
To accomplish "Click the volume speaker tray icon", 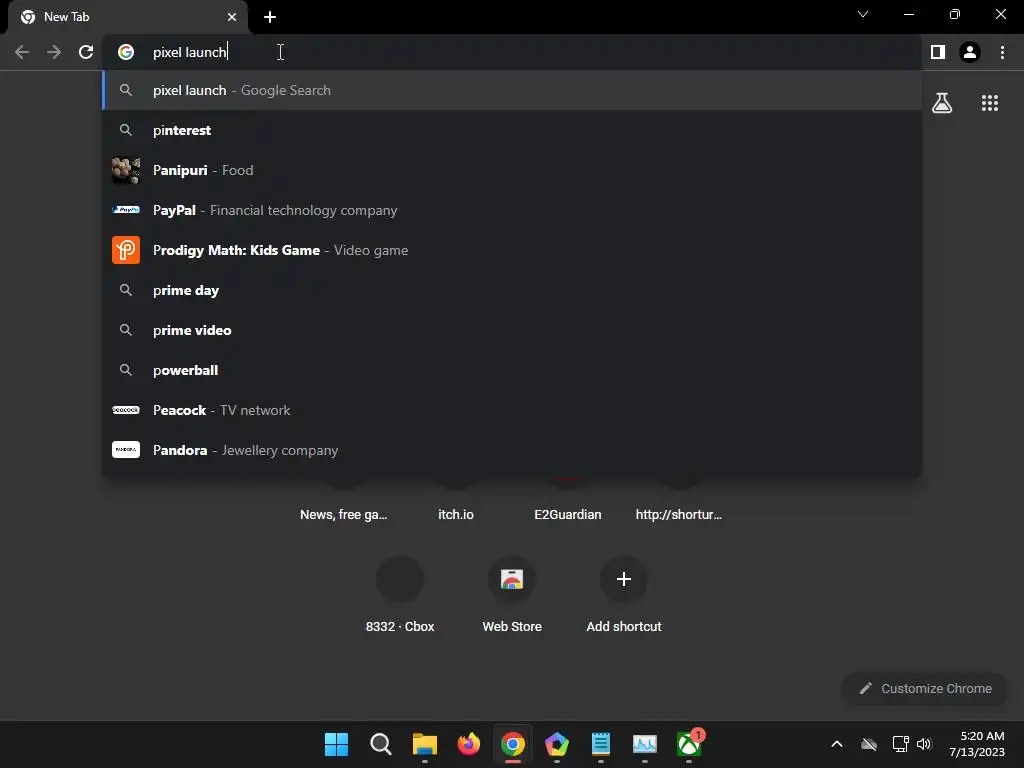I will click(924, 744).
